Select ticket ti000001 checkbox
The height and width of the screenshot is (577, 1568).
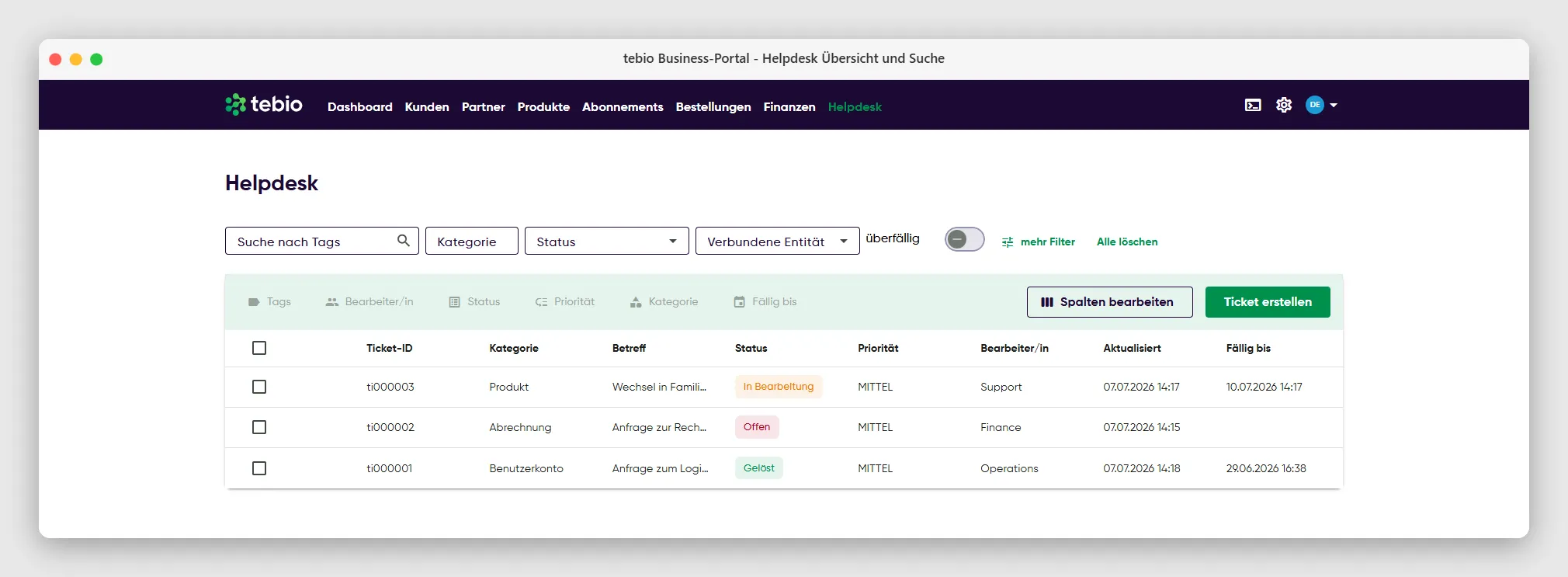(x=259, y=468)
